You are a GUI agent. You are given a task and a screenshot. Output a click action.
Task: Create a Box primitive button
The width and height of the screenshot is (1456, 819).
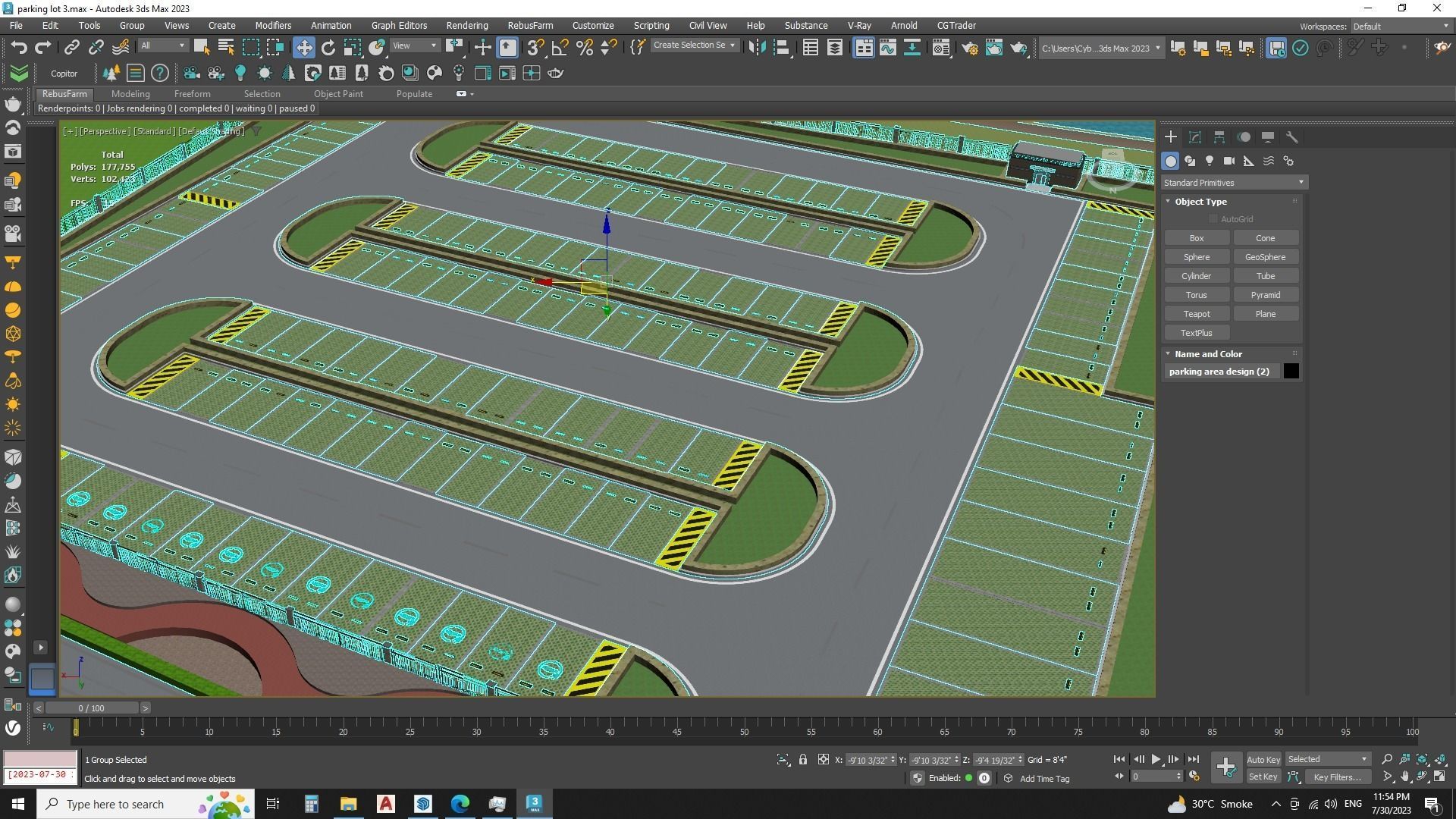1196,238
